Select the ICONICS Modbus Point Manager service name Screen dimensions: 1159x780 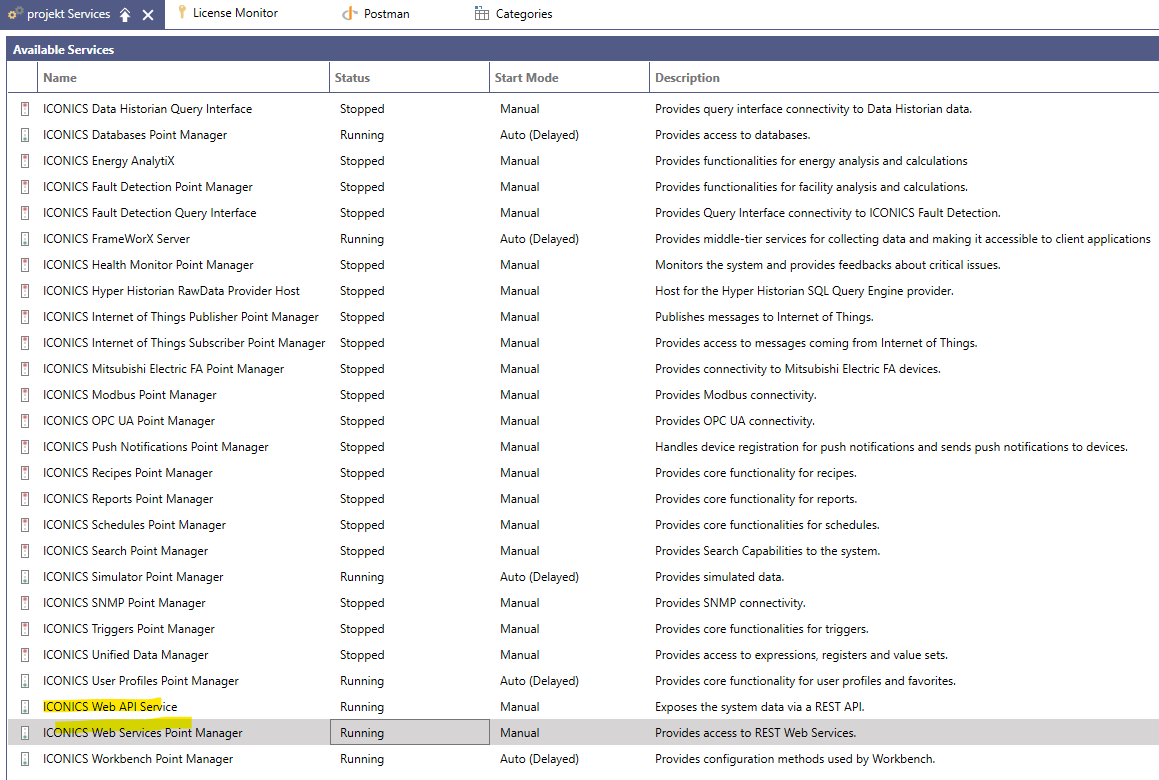coord(130,395)
